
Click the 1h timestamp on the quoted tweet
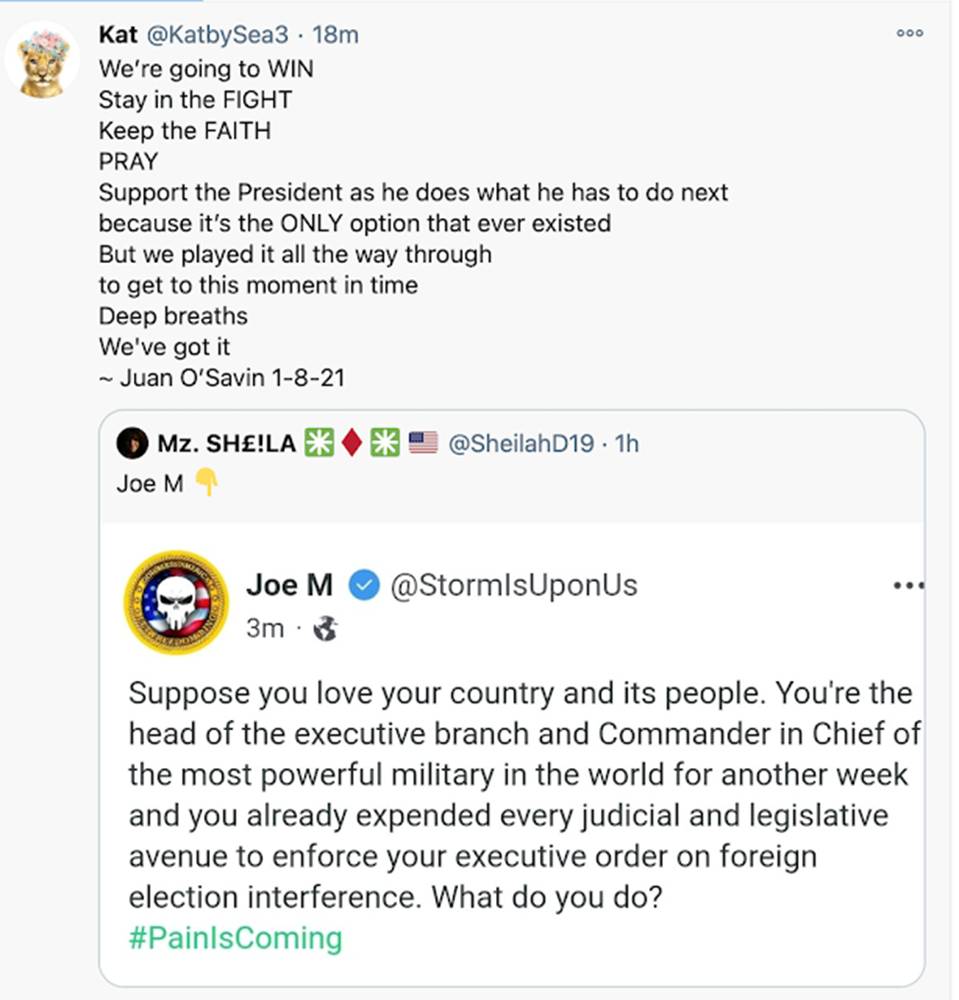627,443
